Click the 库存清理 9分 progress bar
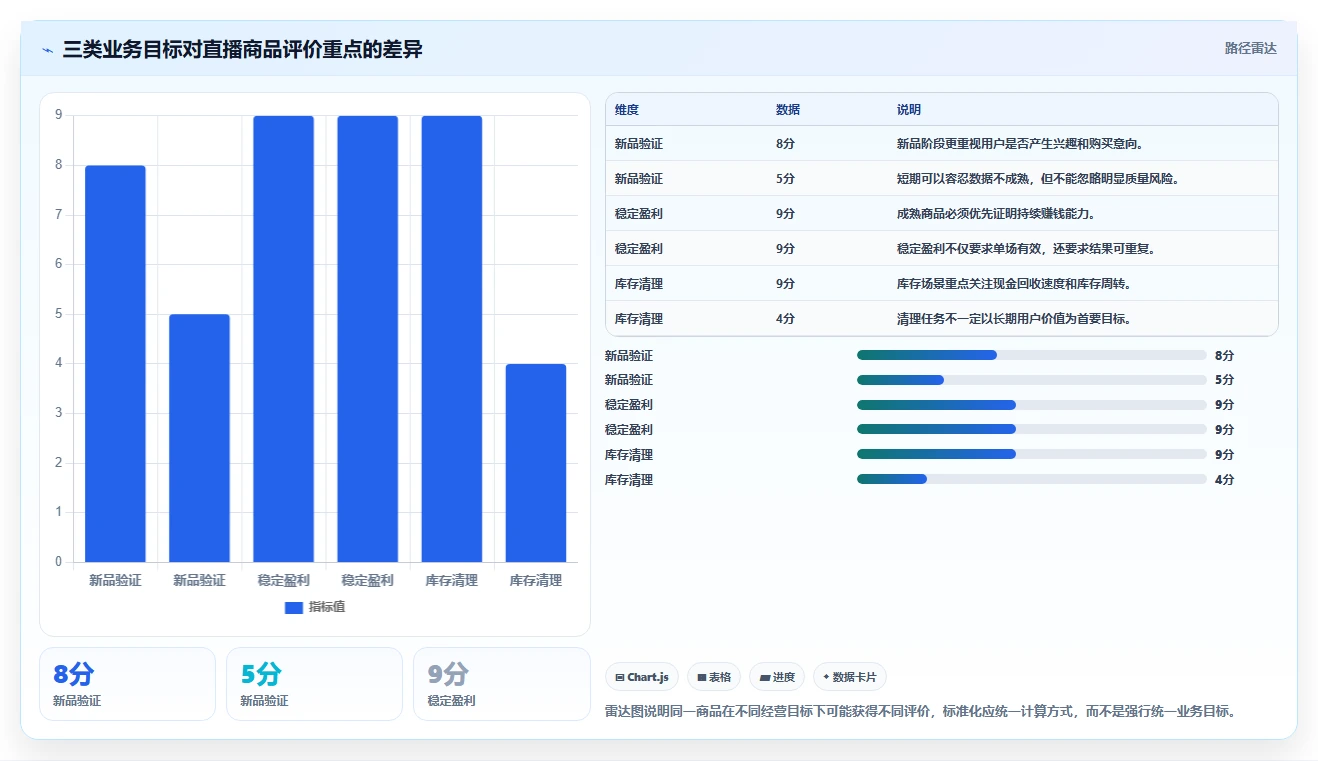 (1031, 454)
